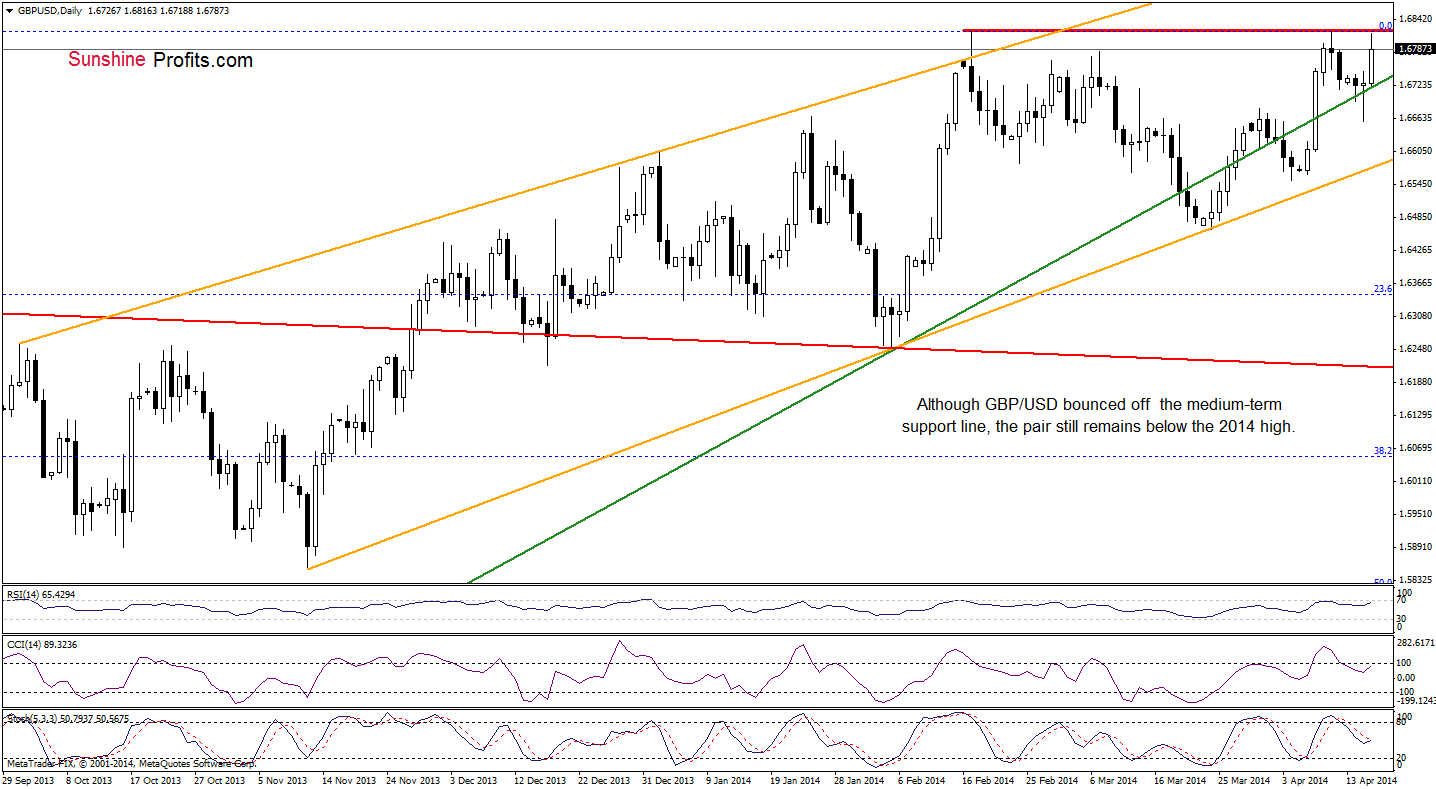1436x789 pixels.
Task: Click the 22 Dec 2013 date label
Action: click(604, 779)
